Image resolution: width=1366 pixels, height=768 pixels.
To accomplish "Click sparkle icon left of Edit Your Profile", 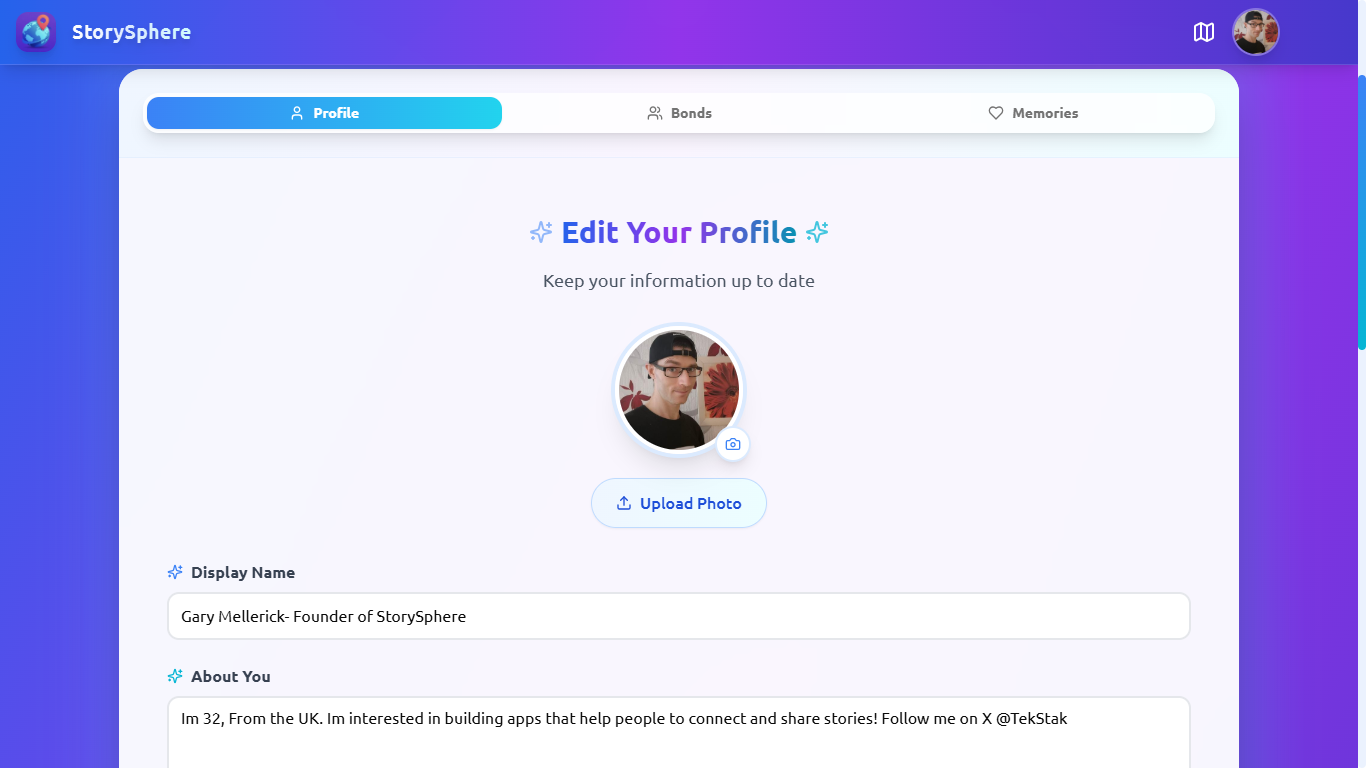I will (541, 232).
